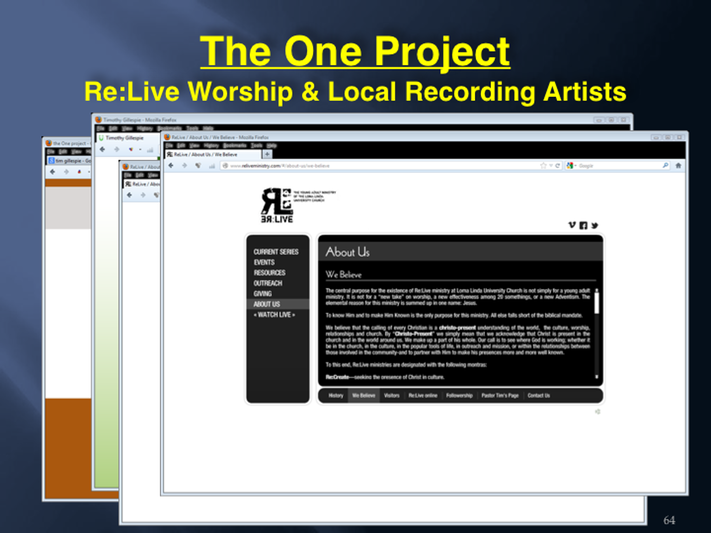Go back in the rear ReLive window
Screen dimensions: 711x533
[x=130, y=195]
